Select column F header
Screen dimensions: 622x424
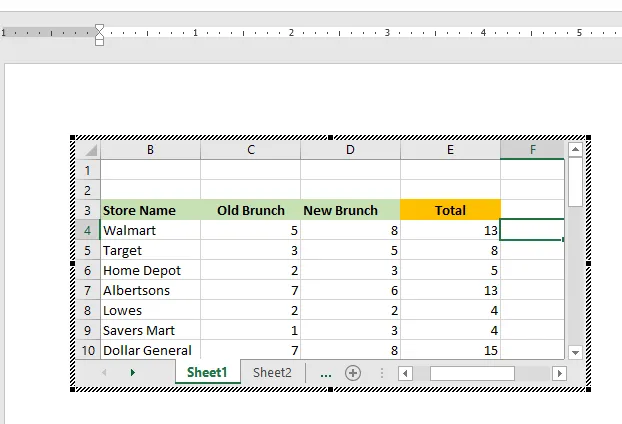532,150
